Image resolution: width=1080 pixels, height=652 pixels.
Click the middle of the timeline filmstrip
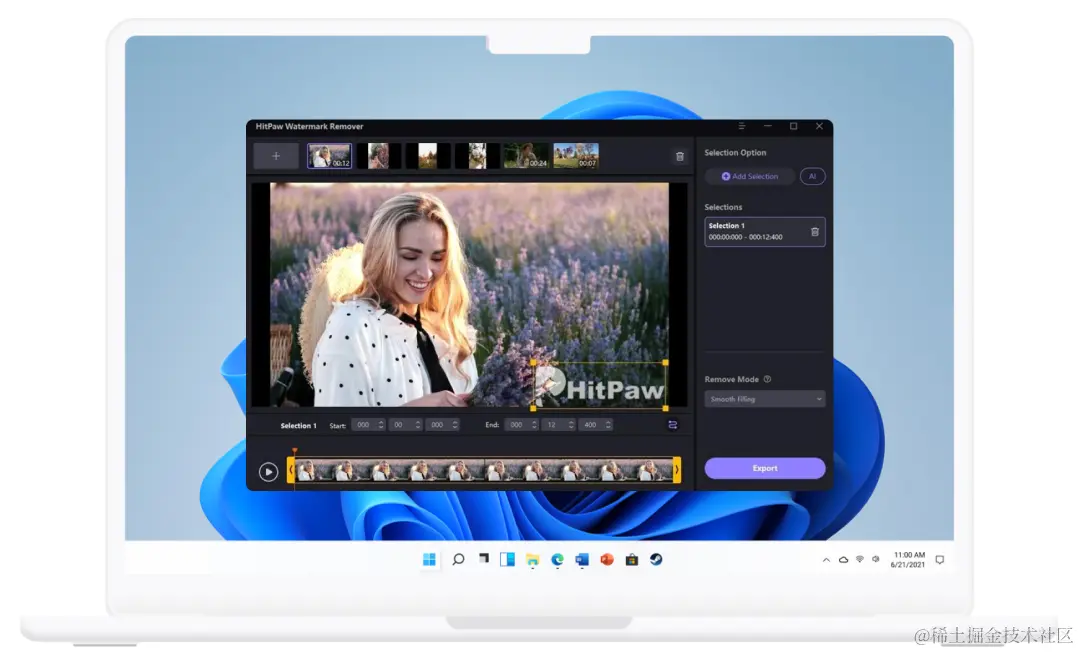pos(484,470)
